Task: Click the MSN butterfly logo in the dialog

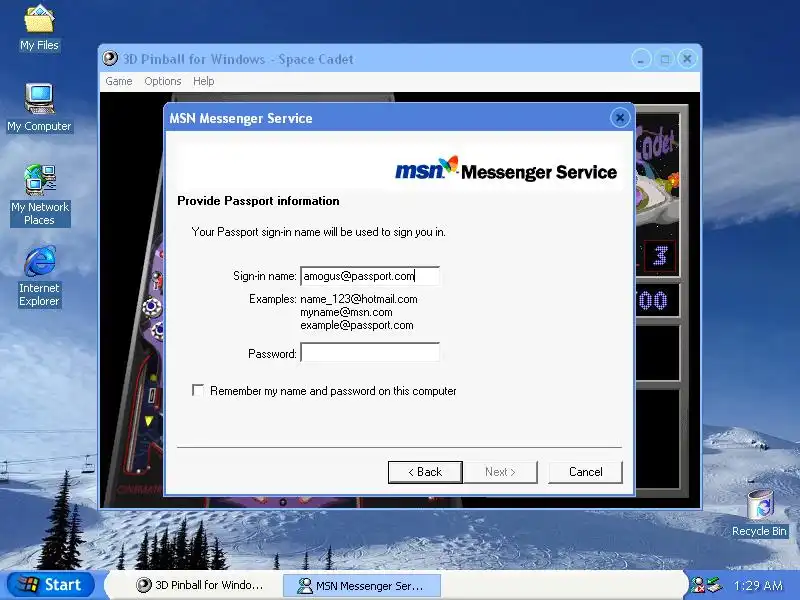Action: coord(449,165)
